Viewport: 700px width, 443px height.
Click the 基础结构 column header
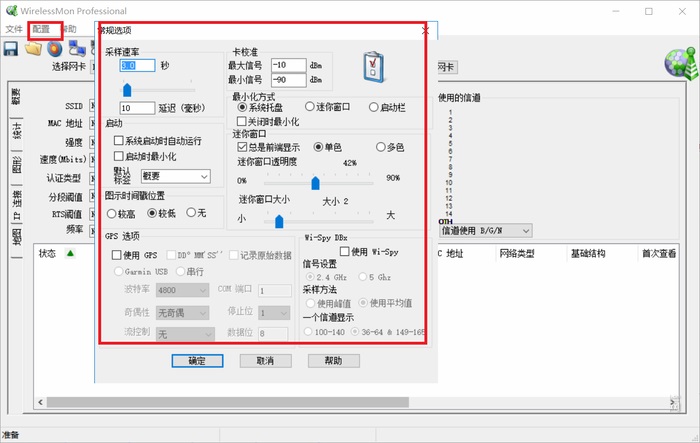pyautogui.click(x=588, y=254)
